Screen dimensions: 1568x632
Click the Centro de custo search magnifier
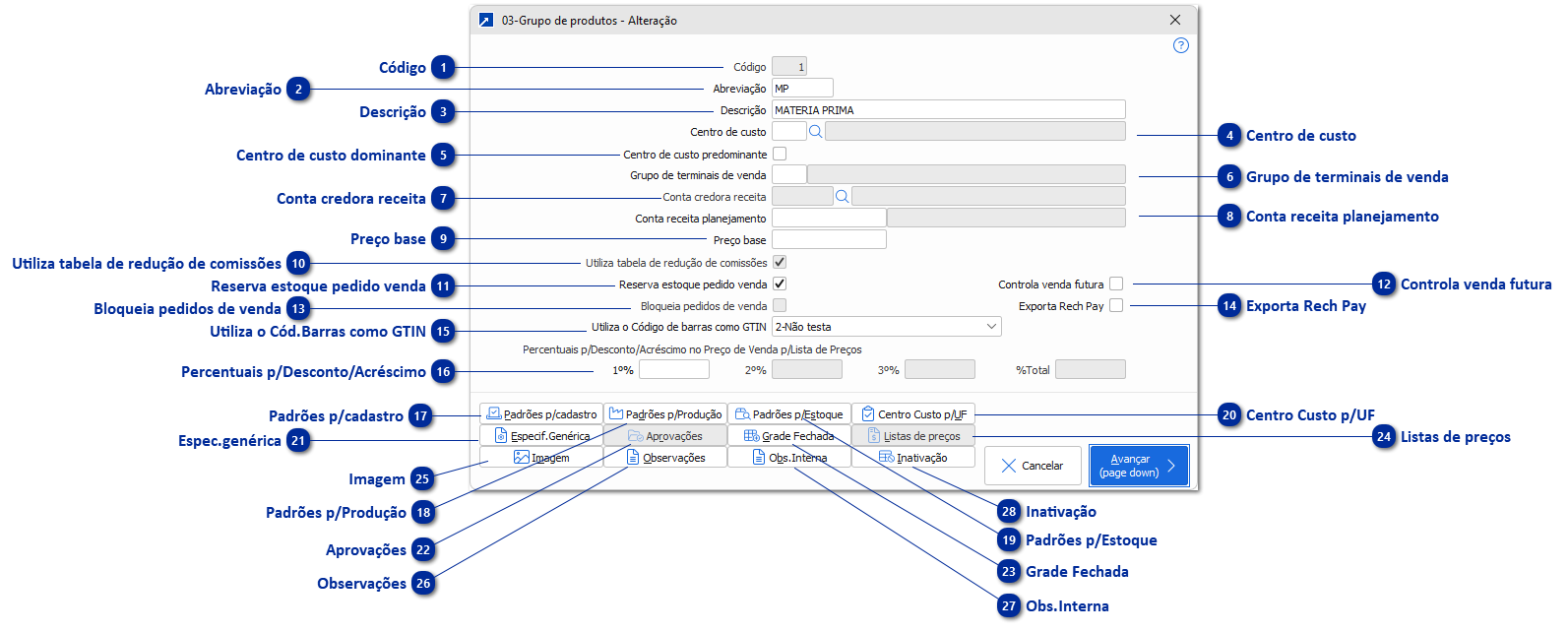pyautogui.click(x=815, y=132)
